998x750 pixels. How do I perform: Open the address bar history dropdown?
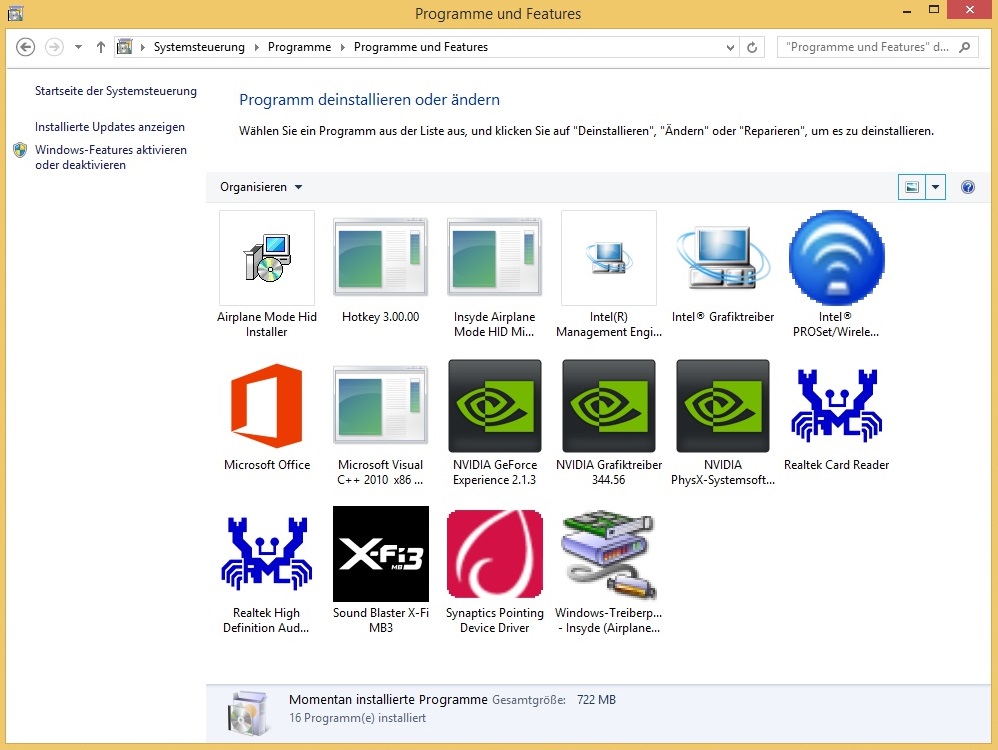point(731,47)
